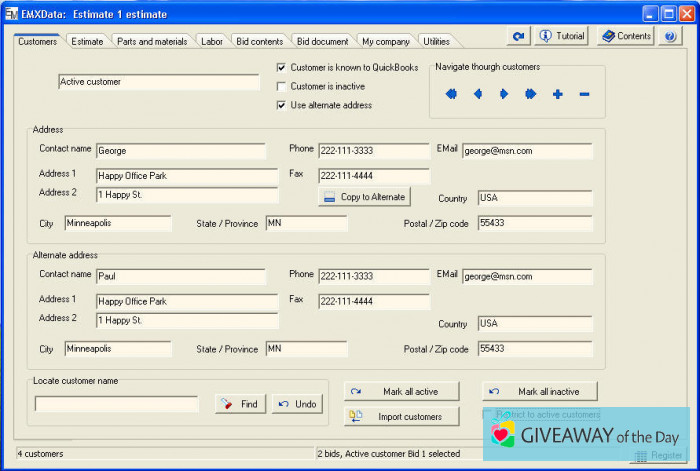
Task: Open help via the question mark icon
Action: point(669,36)
